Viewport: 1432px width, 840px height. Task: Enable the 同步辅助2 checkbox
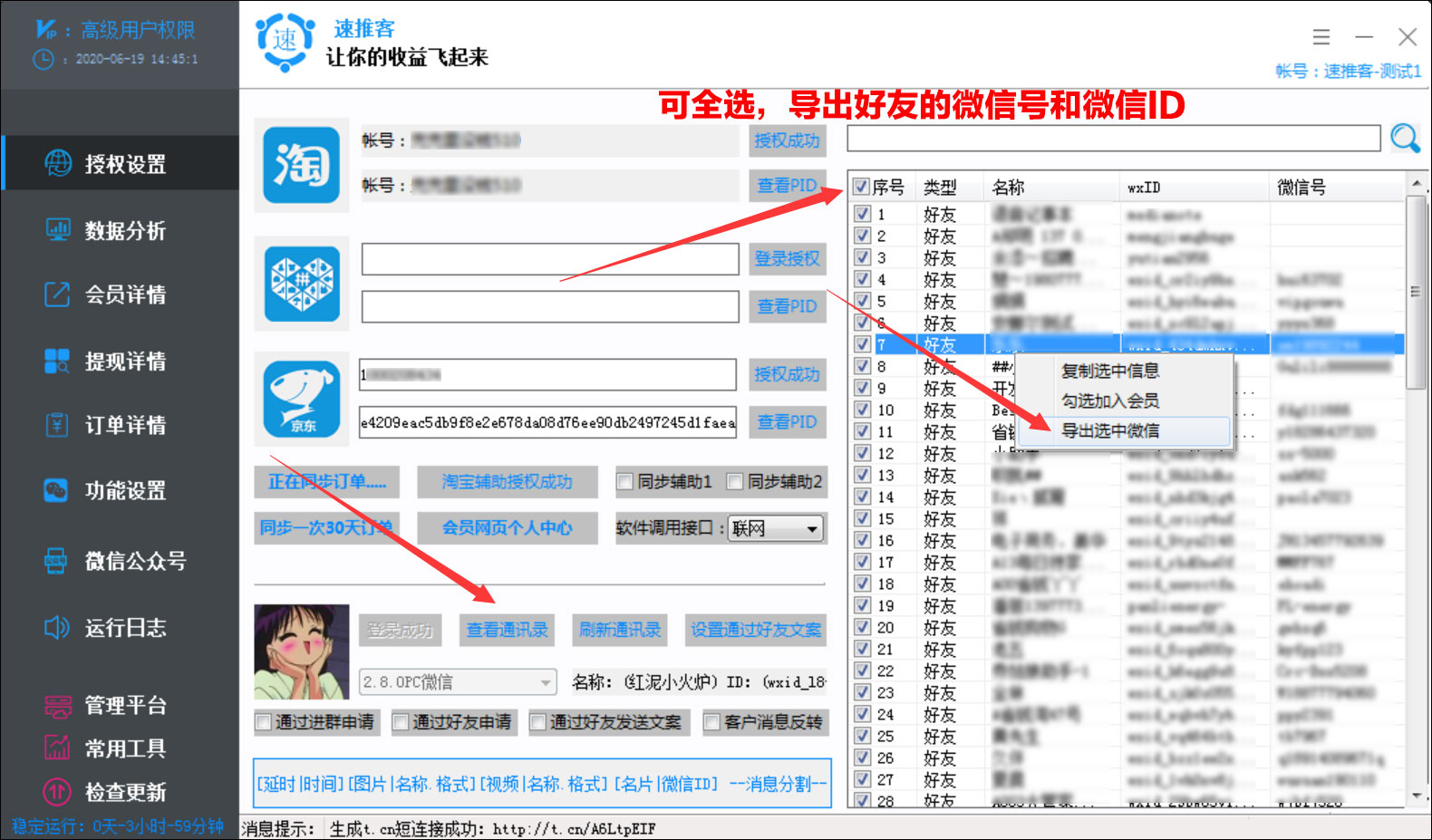pos(735,481)
